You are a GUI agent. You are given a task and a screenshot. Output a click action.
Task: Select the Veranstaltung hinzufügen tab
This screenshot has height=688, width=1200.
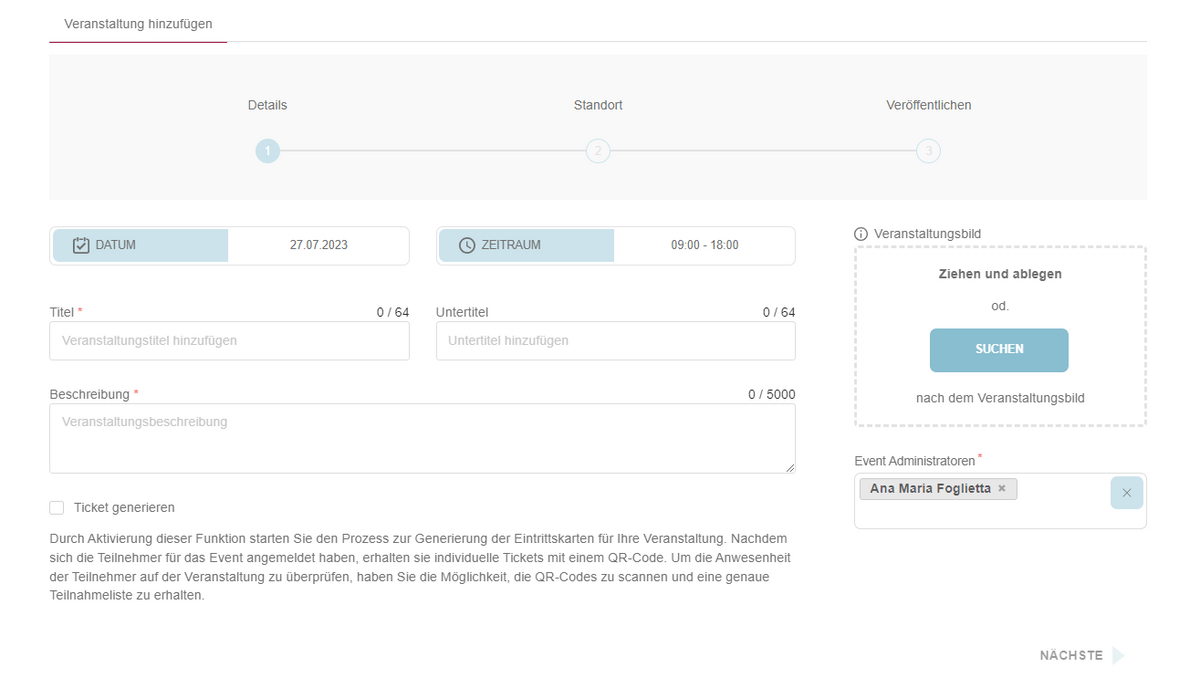point(138,24)
